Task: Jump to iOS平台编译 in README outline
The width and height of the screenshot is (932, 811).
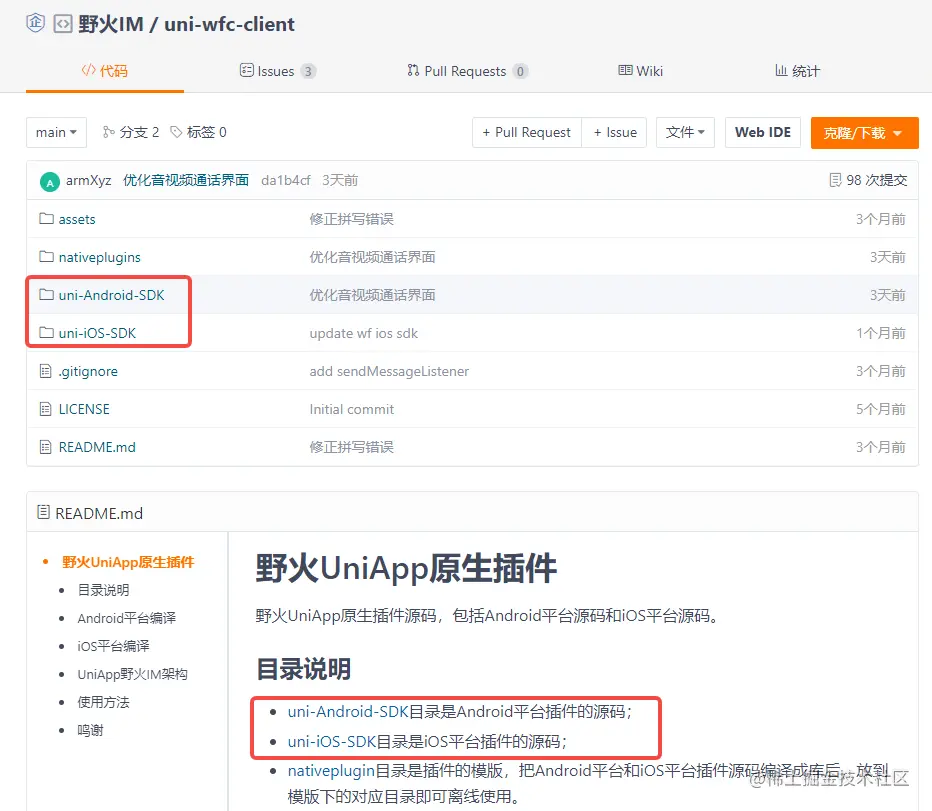Action: (113, 646)
